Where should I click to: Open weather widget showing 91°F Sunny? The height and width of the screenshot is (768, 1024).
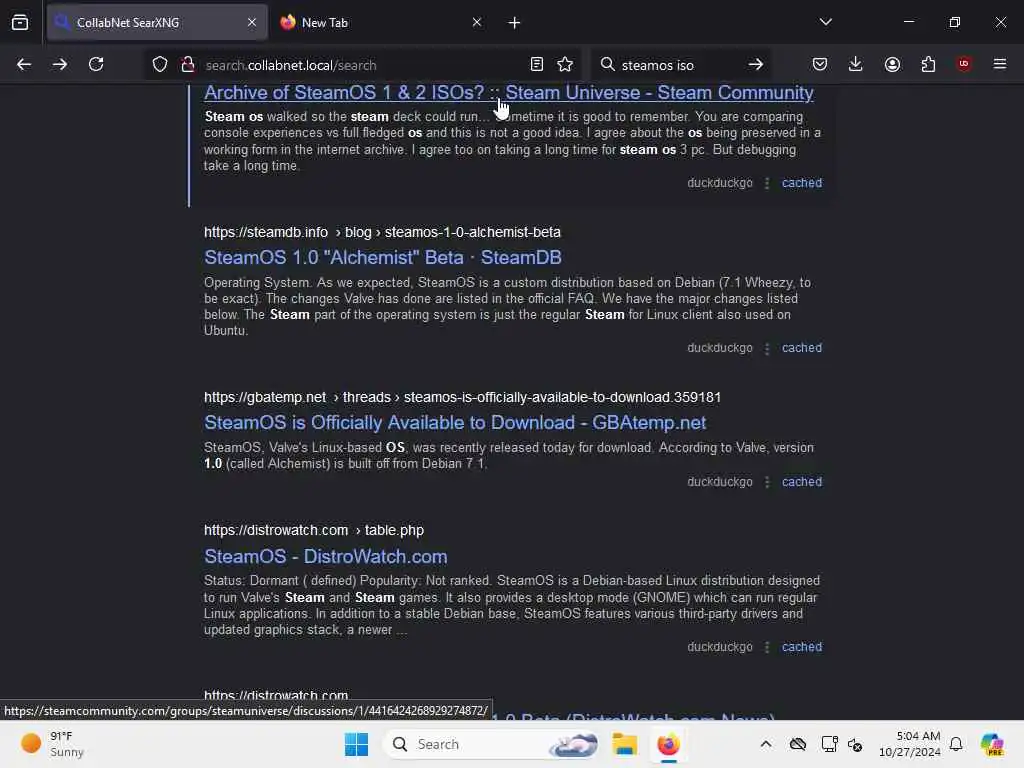point(52,744)
